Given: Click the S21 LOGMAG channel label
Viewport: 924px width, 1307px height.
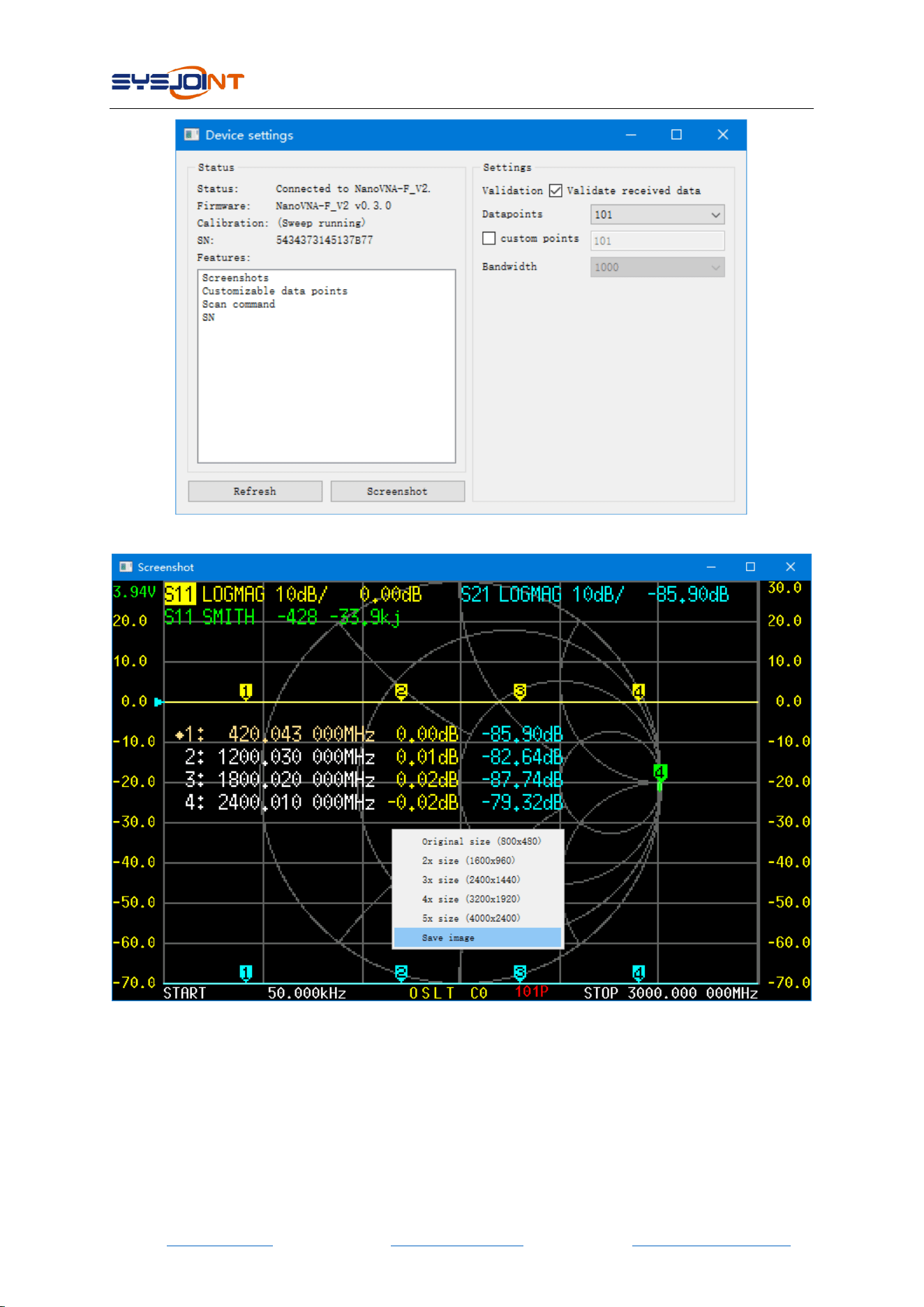Looking at the screenshot, I should [511, 594].
